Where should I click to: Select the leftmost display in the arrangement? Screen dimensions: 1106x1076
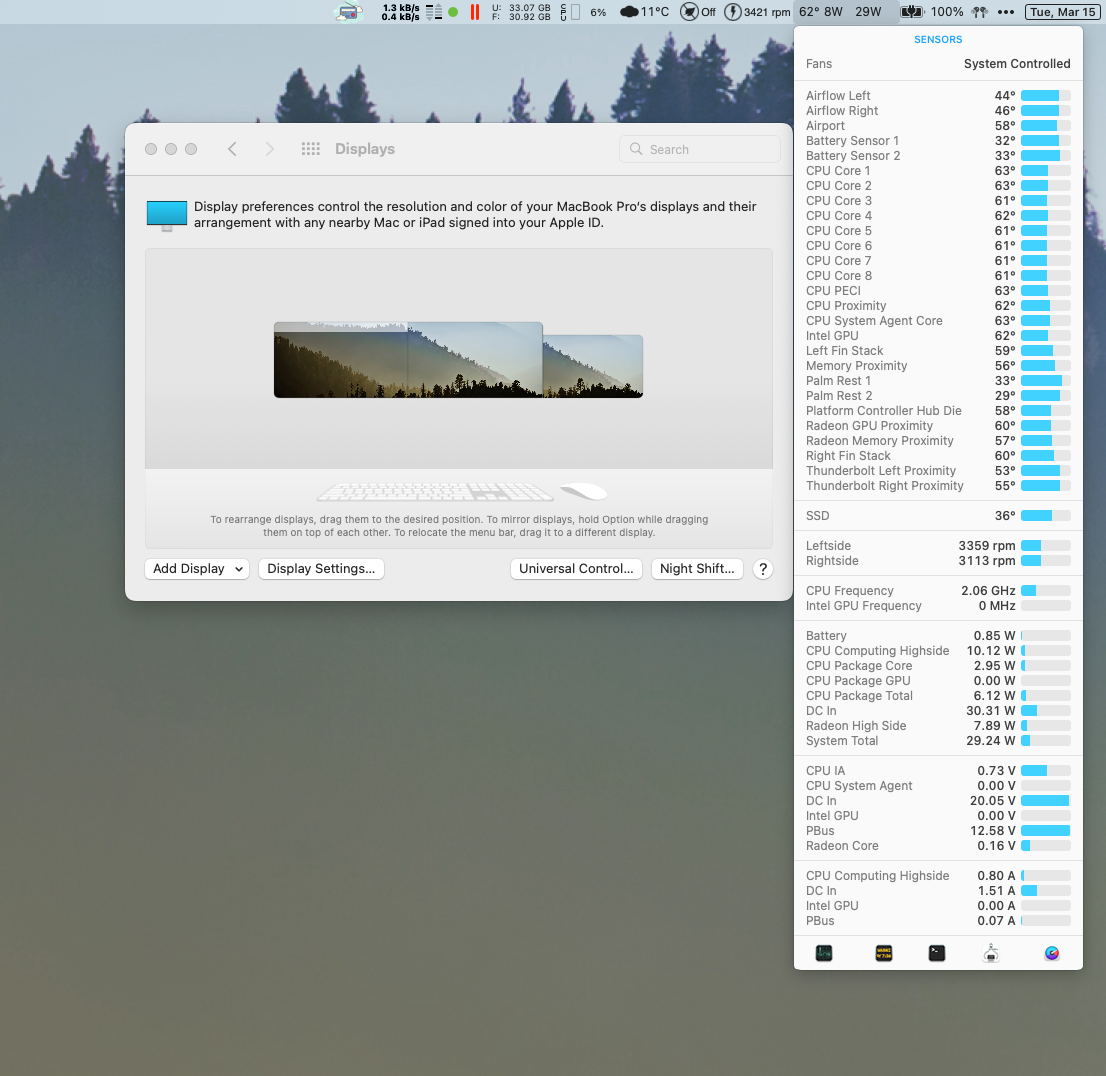click(341, 360)
